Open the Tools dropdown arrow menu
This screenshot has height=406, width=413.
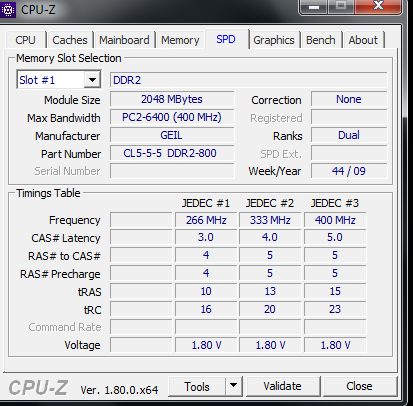234,386
